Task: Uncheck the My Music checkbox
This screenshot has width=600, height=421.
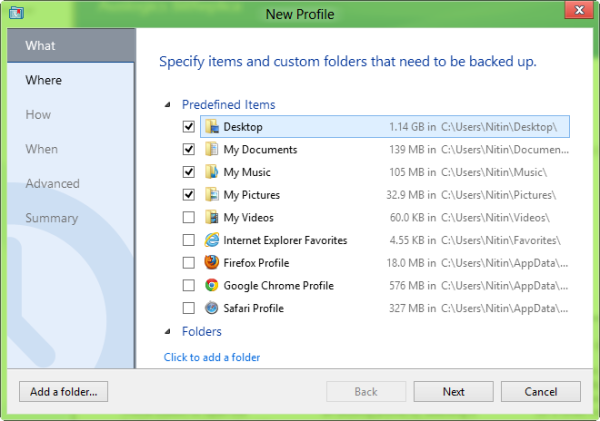Action: 189,172
